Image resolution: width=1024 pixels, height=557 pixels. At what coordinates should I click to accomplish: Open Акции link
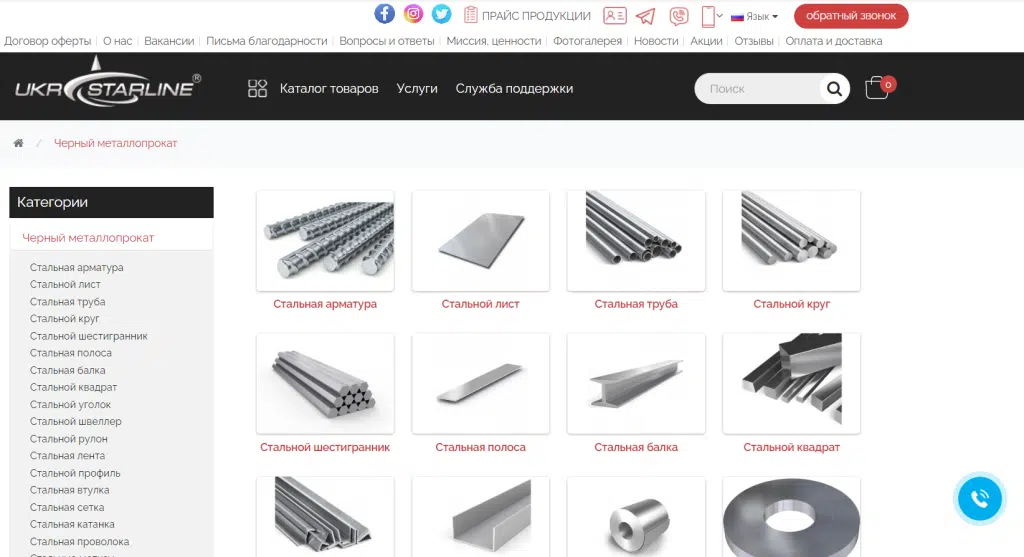tap(706, 40)
